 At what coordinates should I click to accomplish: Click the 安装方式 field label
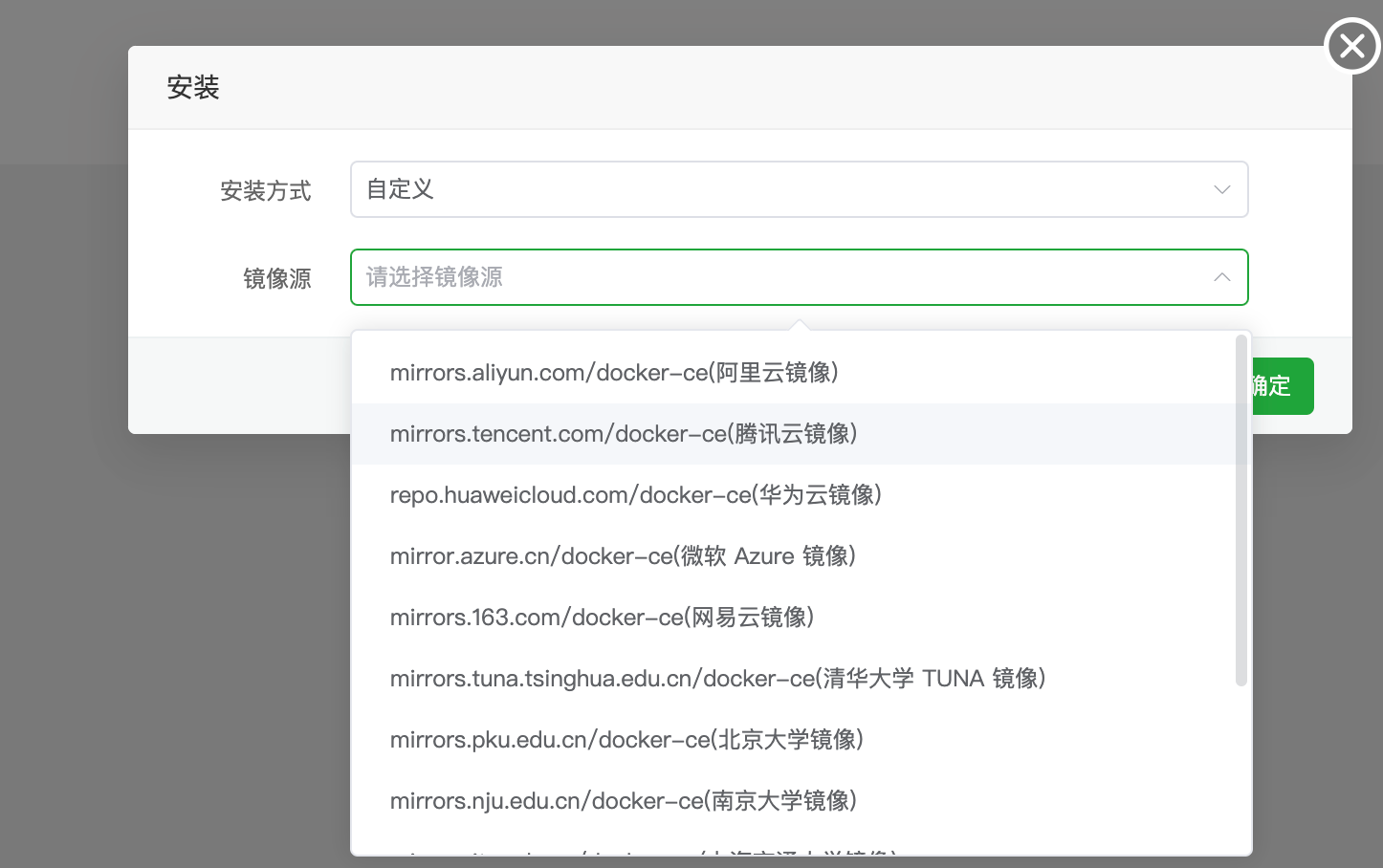click(266, 191)
